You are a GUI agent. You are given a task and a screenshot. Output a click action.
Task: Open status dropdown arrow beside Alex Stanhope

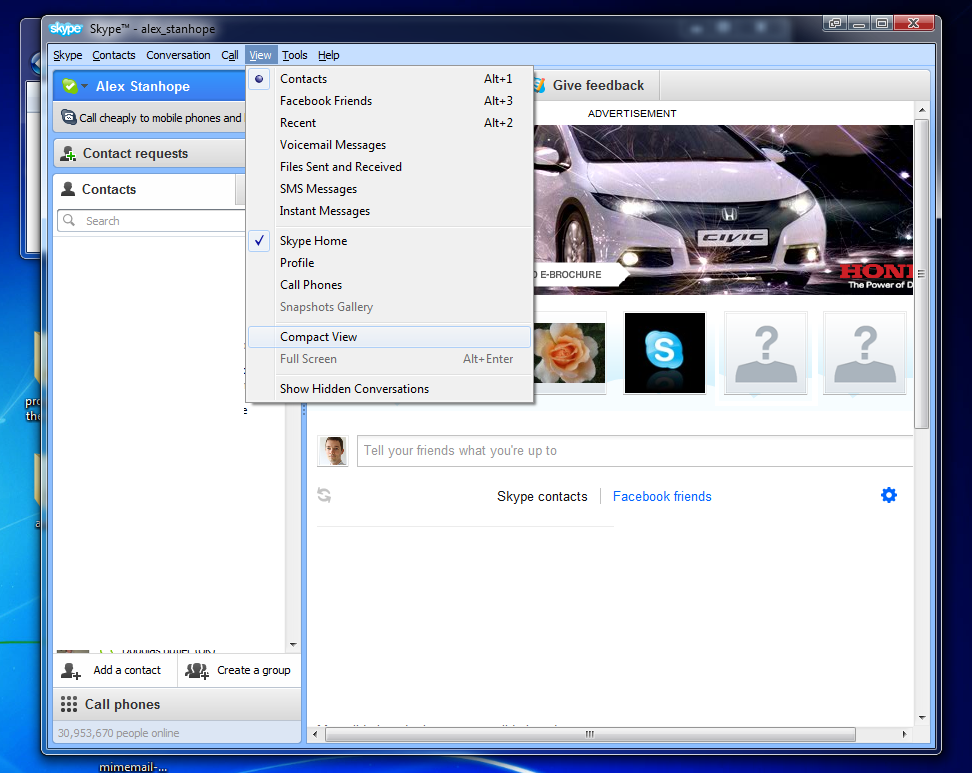tap(84, 86)
